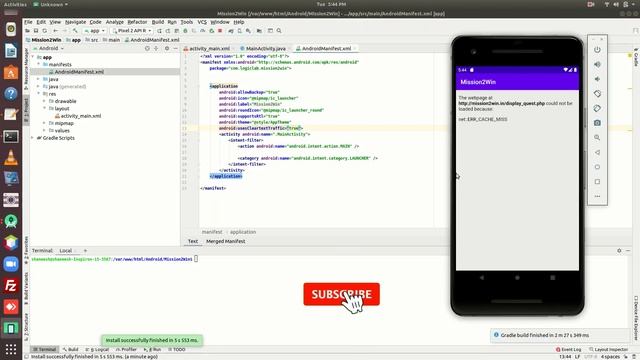
Task: Expand 'Gradle Scripts' node
Action: click(x=33, y=138)
